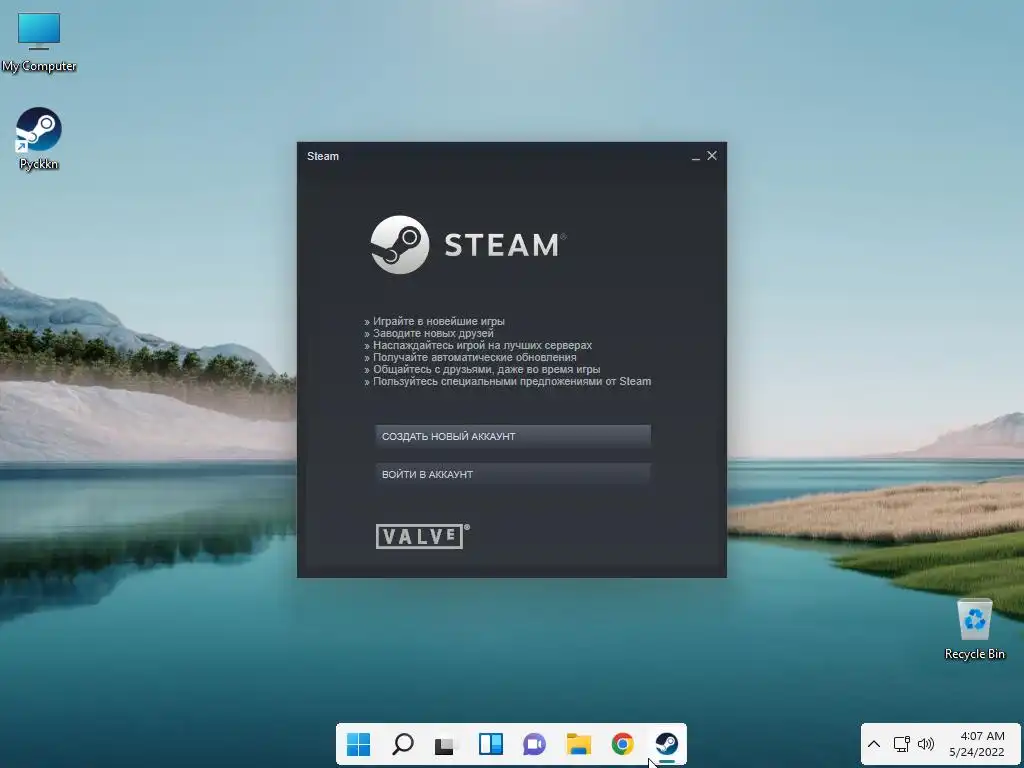Launch the Chat app from taskbar
1024x768 pixels.
[x=534, y=744]
